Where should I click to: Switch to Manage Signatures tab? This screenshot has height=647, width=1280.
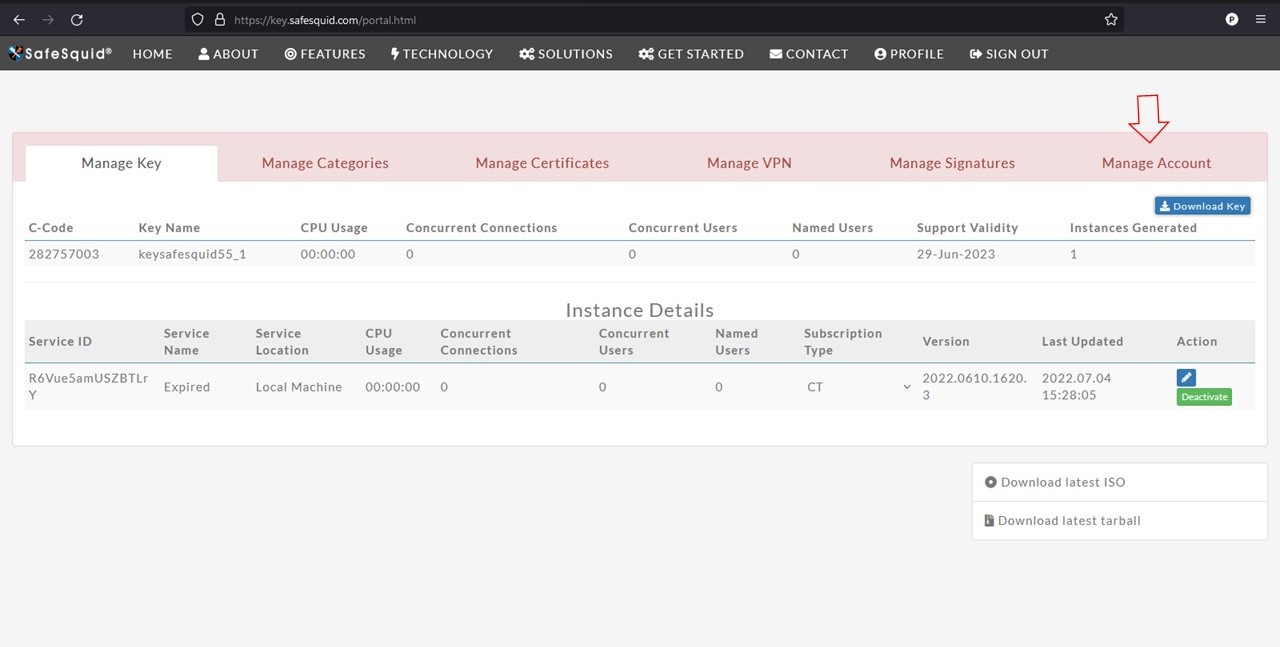[x=952, y=163]
